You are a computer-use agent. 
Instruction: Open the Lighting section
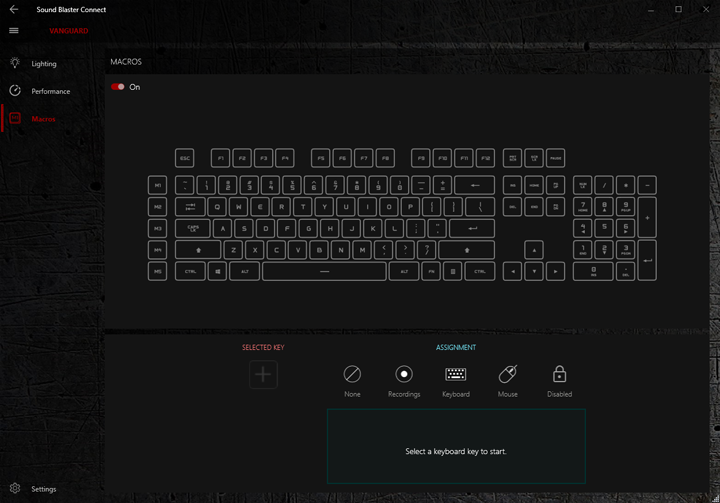(x=43, y=64)
